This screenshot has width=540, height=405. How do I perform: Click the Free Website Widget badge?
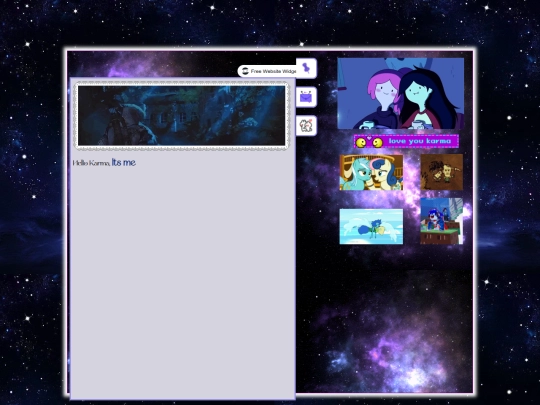[x=267, y=71]
